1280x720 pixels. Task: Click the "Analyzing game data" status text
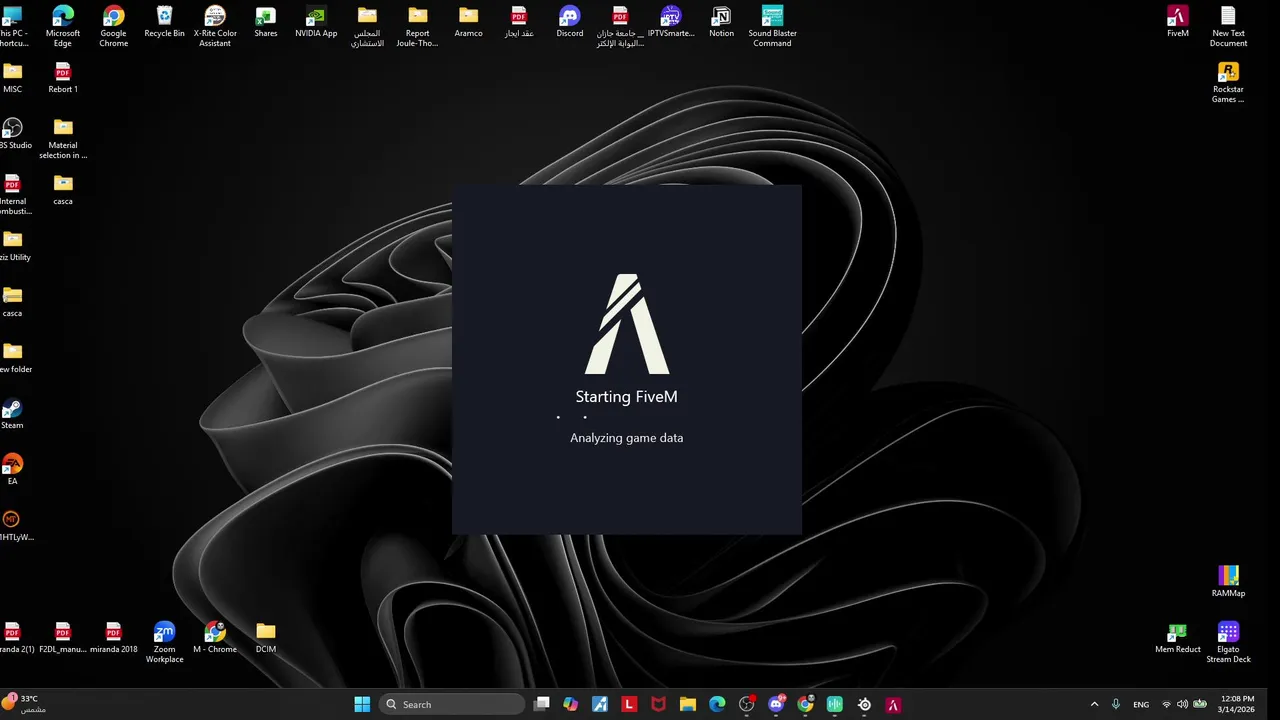pos(627,438)
